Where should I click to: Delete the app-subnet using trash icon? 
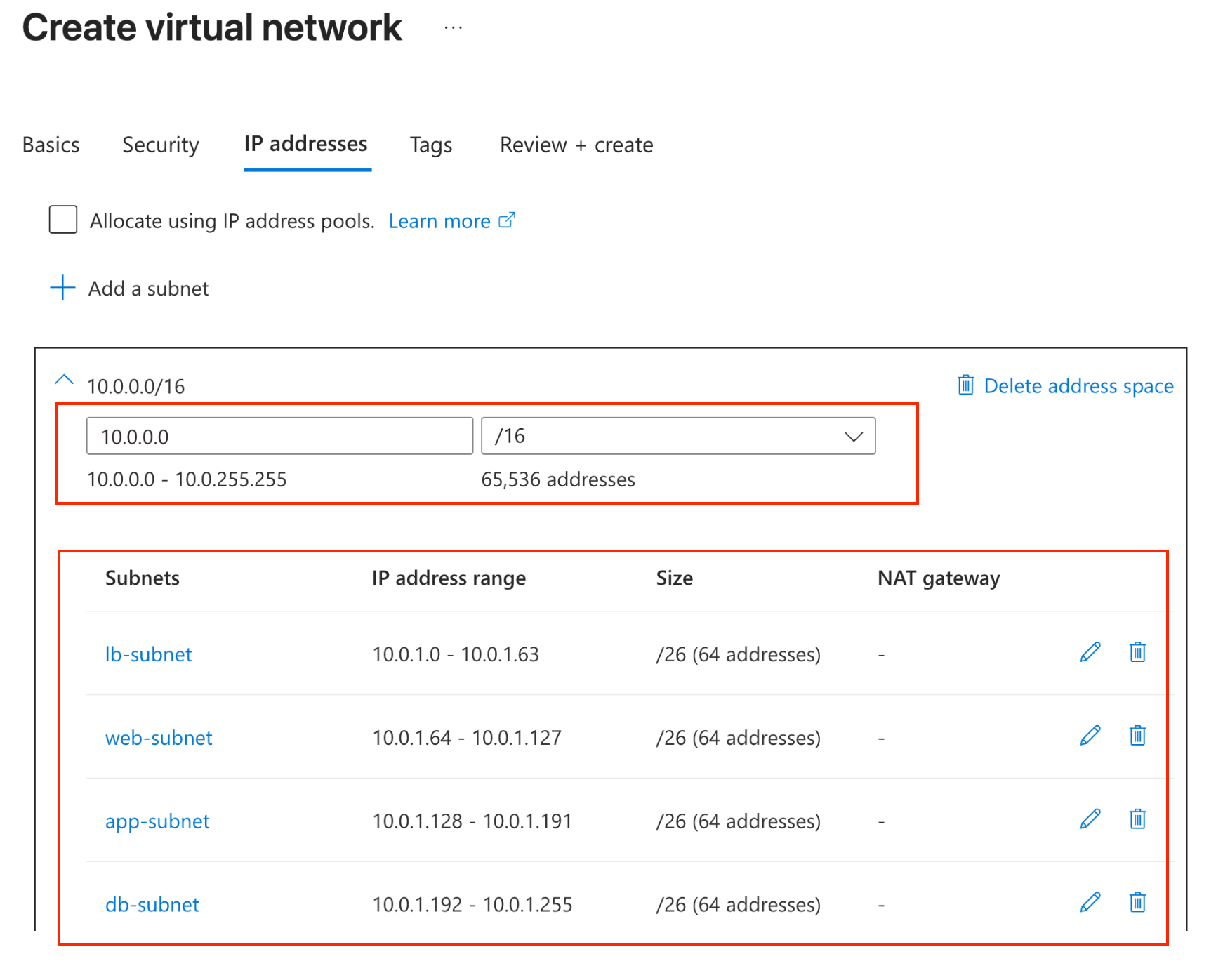point(1137,819)
